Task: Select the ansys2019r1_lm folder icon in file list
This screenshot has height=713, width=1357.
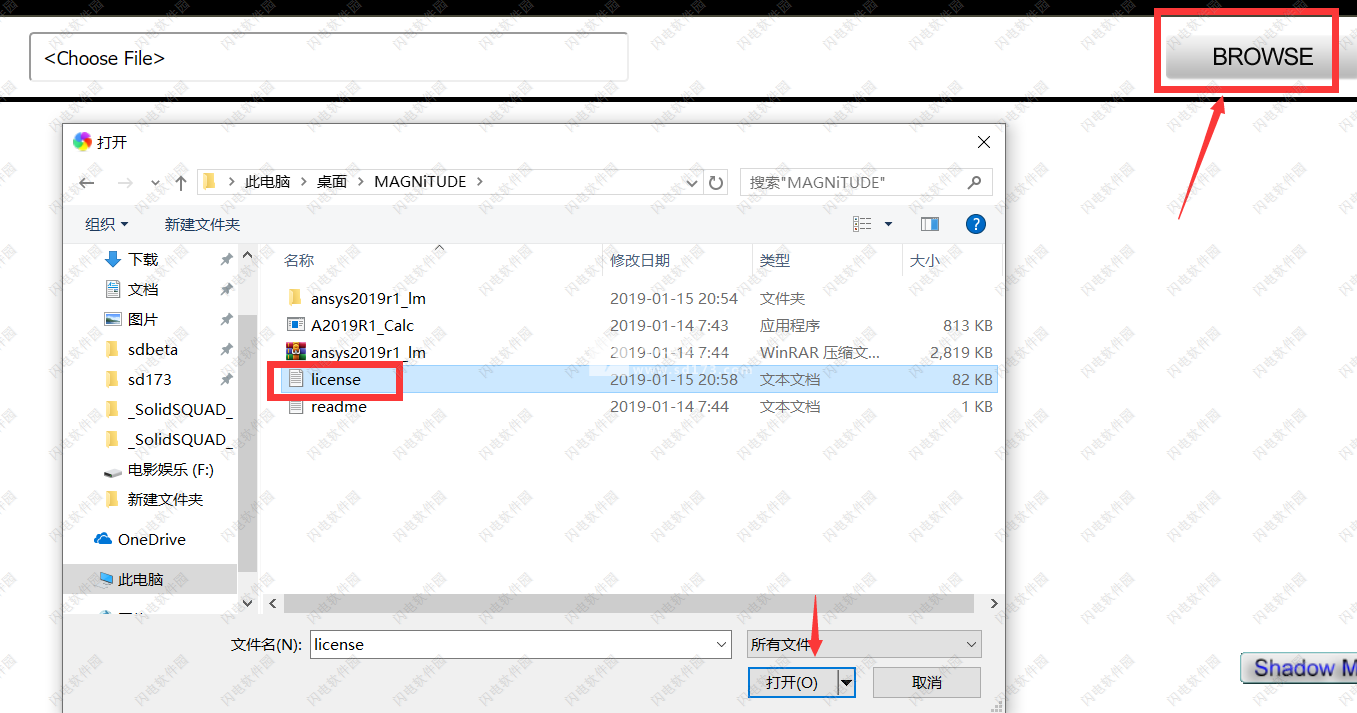Action: point(294,298)
